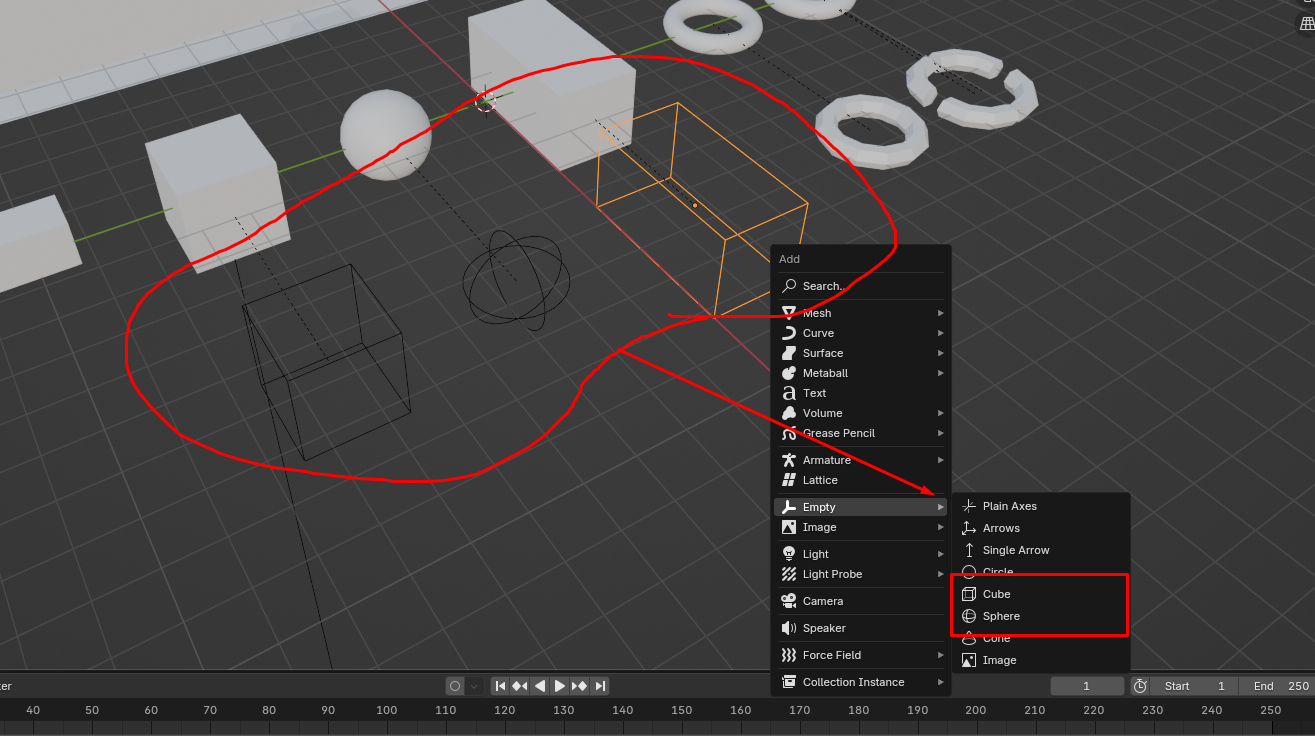Open the Image submenu in Add menu

[861, 527]
